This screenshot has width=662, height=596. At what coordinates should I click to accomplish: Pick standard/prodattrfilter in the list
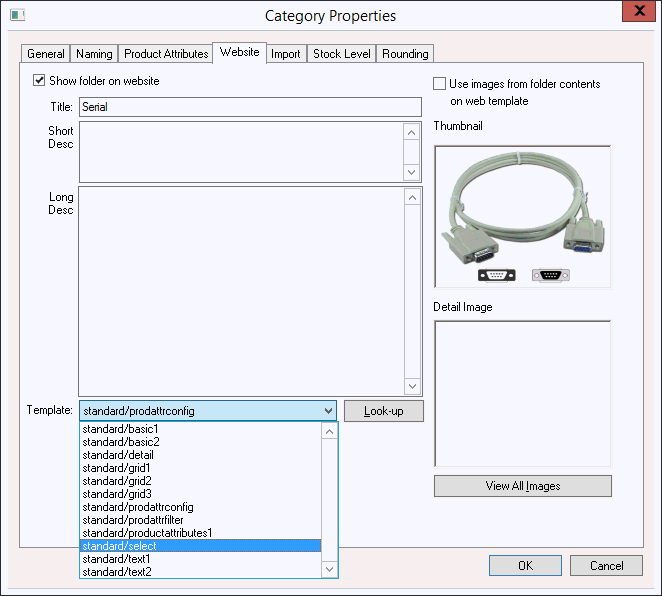200,520
